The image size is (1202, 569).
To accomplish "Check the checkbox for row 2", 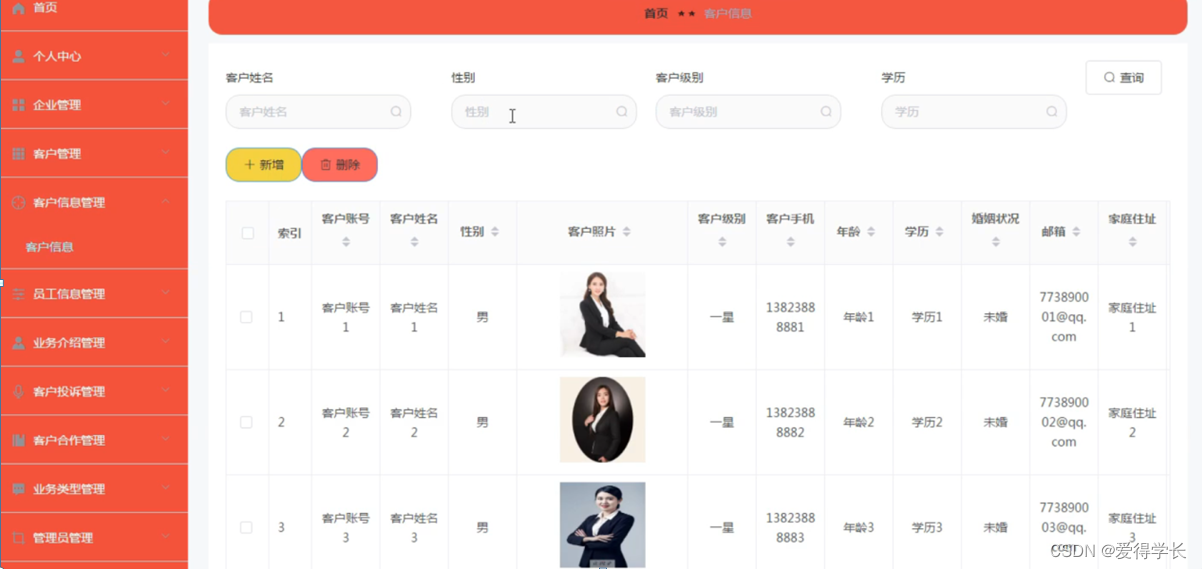I will click(x=247, y=422).
